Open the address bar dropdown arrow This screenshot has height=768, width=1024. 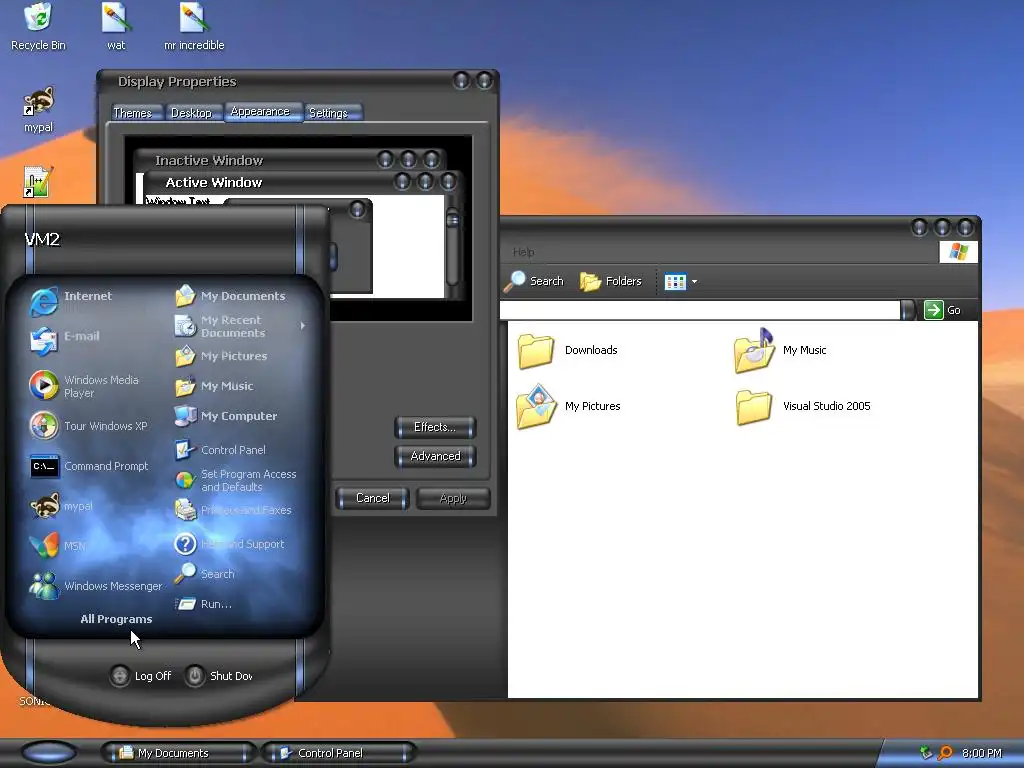tap(908, 310)
